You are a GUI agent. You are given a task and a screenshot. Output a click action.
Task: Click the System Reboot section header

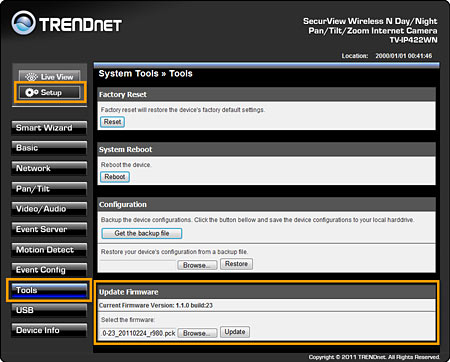coord(266,149)
